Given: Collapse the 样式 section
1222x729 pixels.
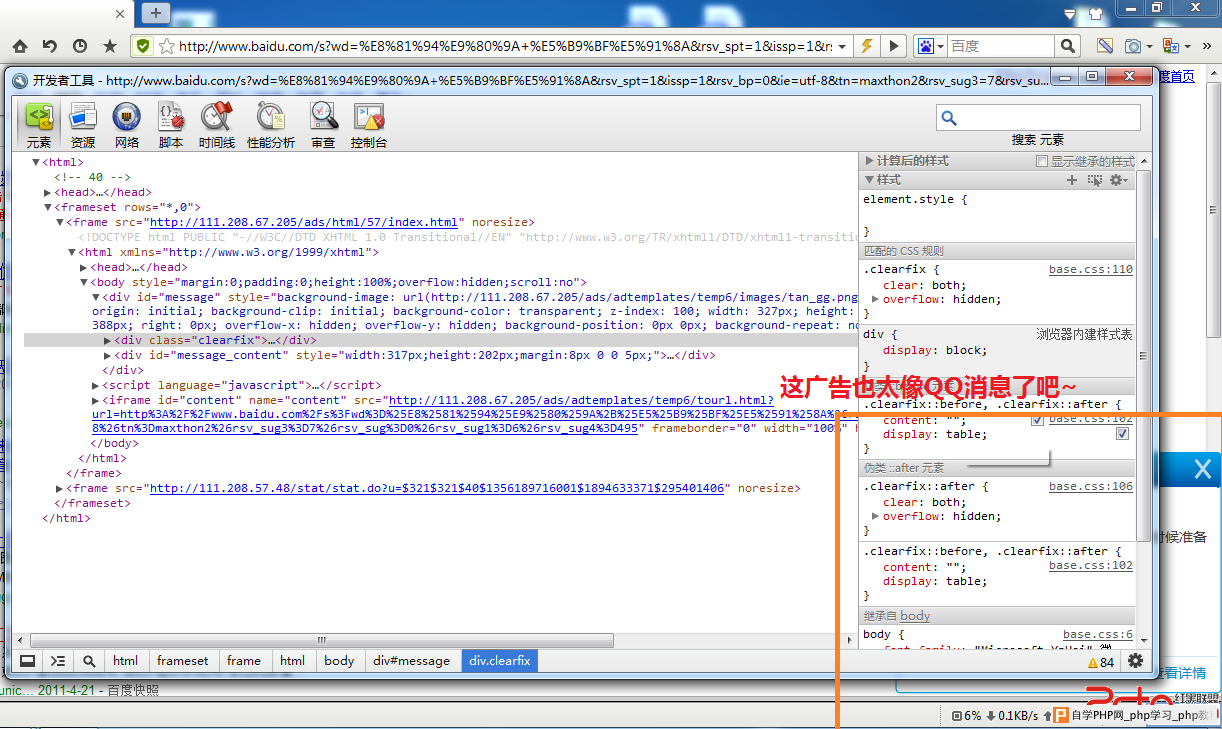Looking at the screenshot, I should [x=869, y=180].
